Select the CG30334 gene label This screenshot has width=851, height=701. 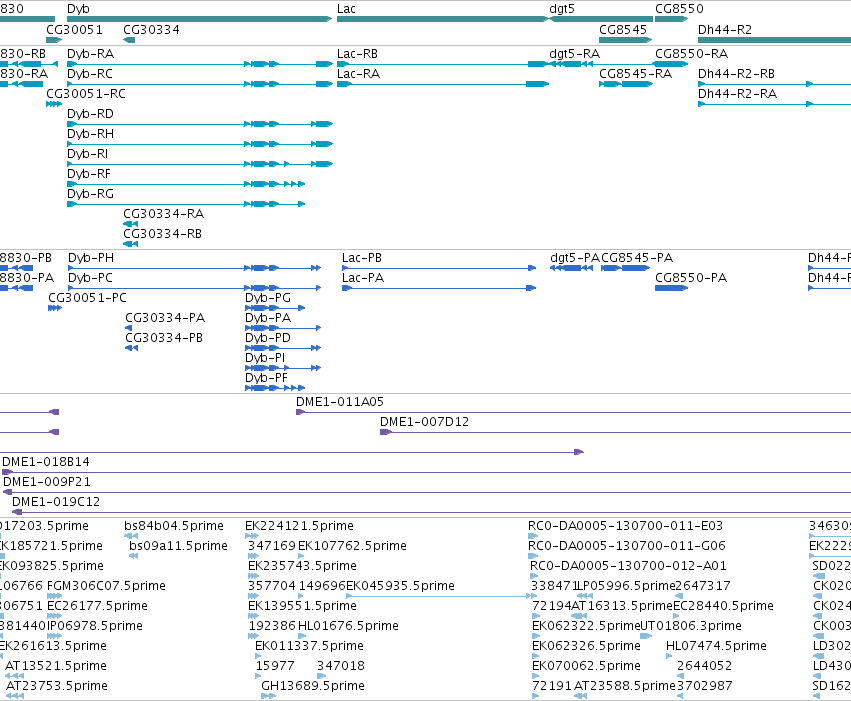click(x=151, y=29)
